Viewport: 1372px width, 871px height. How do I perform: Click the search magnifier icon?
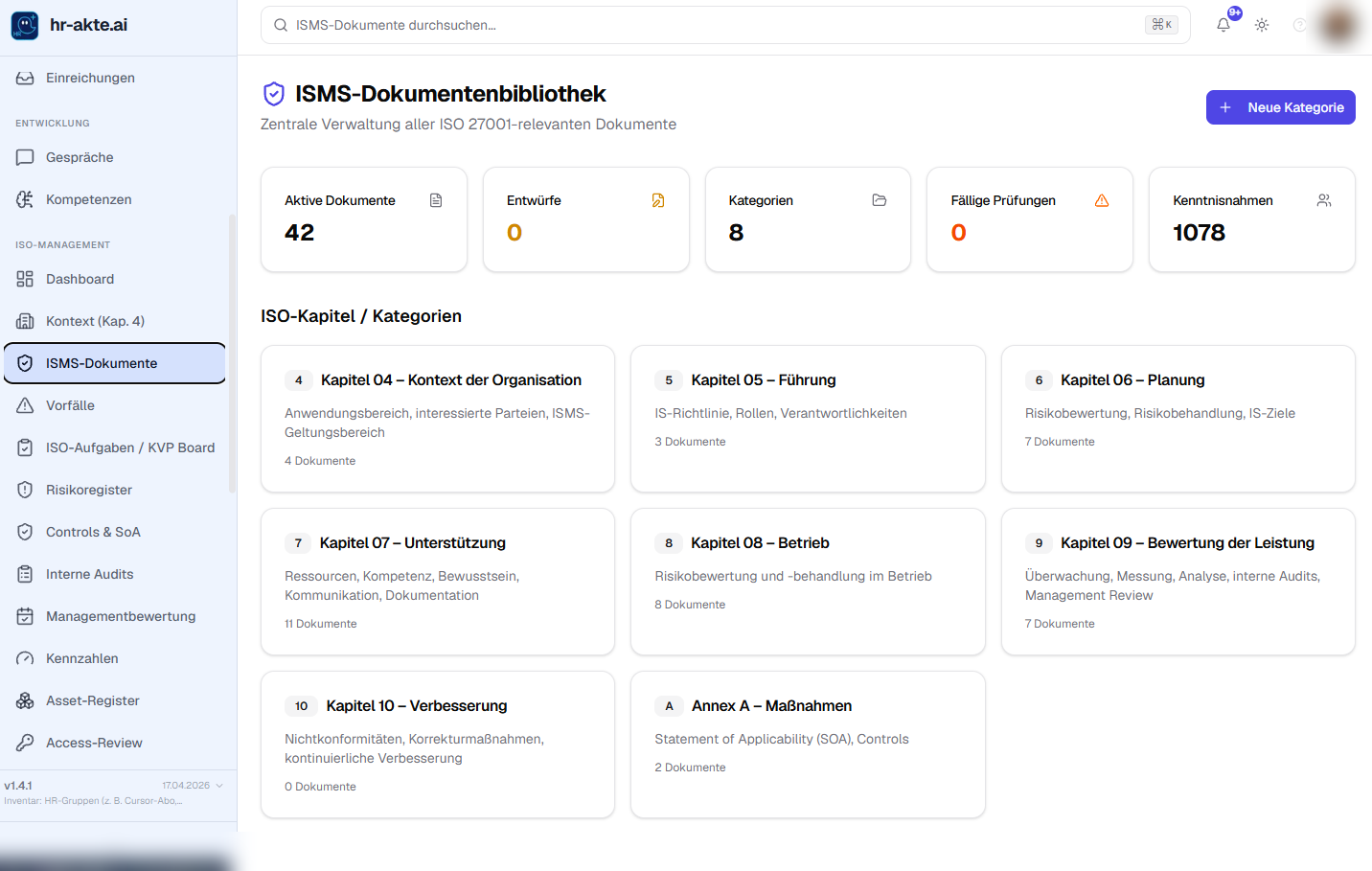(x=281, y=25)
